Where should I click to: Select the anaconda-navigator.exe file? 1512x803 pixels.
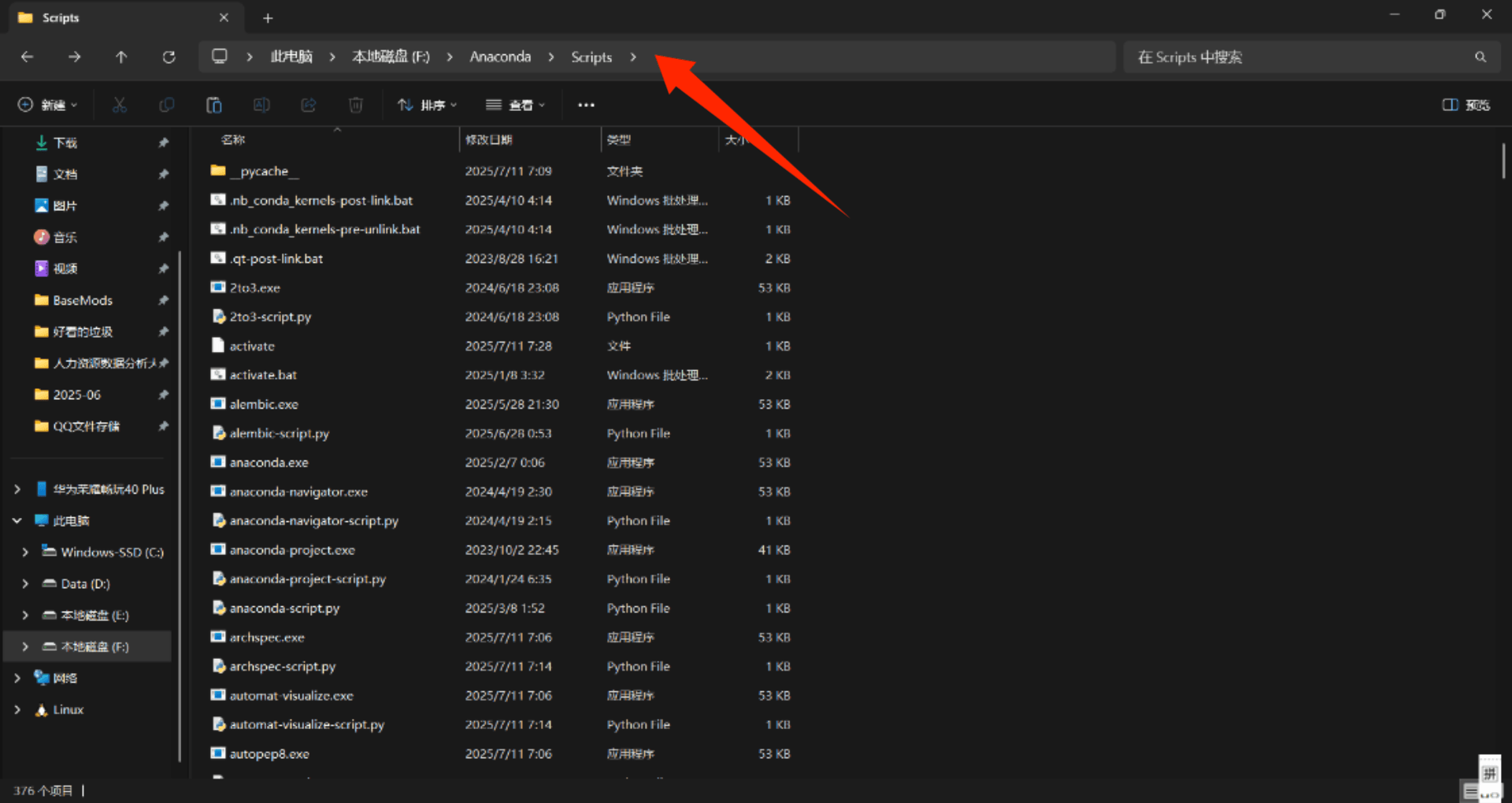pos(298,491)
